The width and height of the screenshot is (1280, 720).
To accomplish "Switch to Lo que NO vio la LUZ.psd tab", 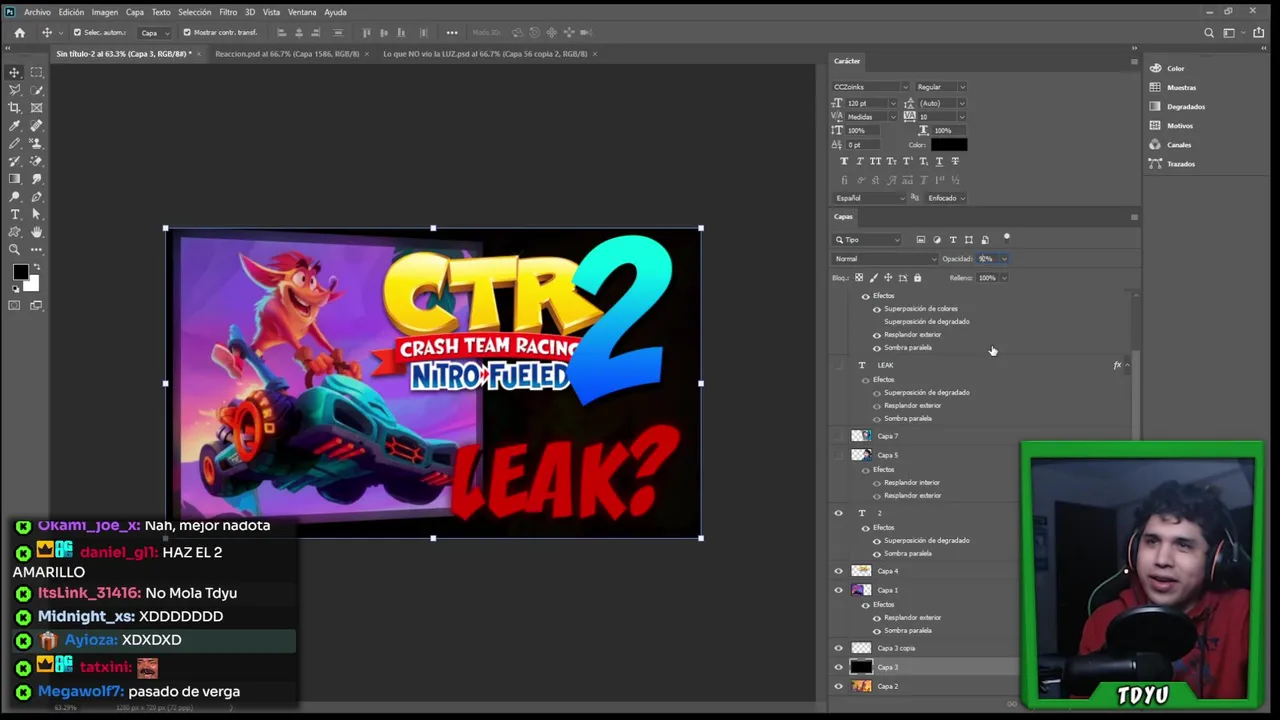I will [485, 54].
